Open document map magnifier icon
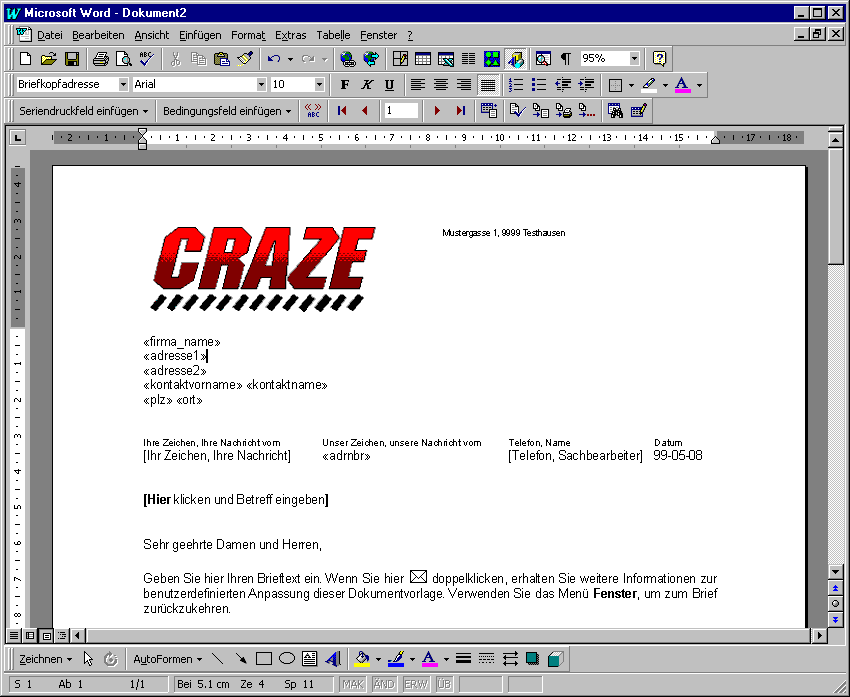The width and height of the screenshot is (850, 697). click(x=543, y=59)
